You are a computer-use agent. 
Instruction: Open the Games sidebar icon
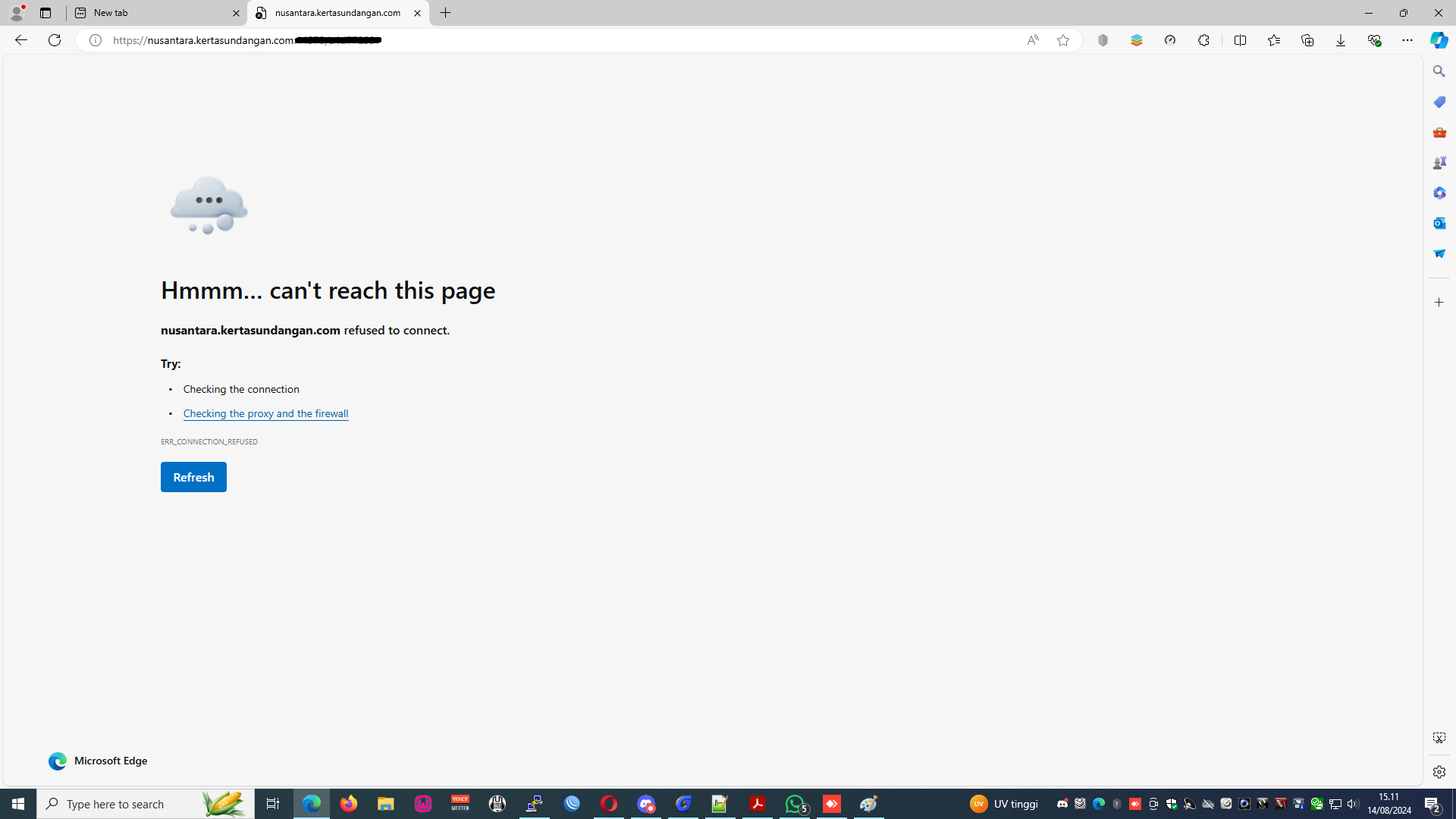(x=1439, y=162)
